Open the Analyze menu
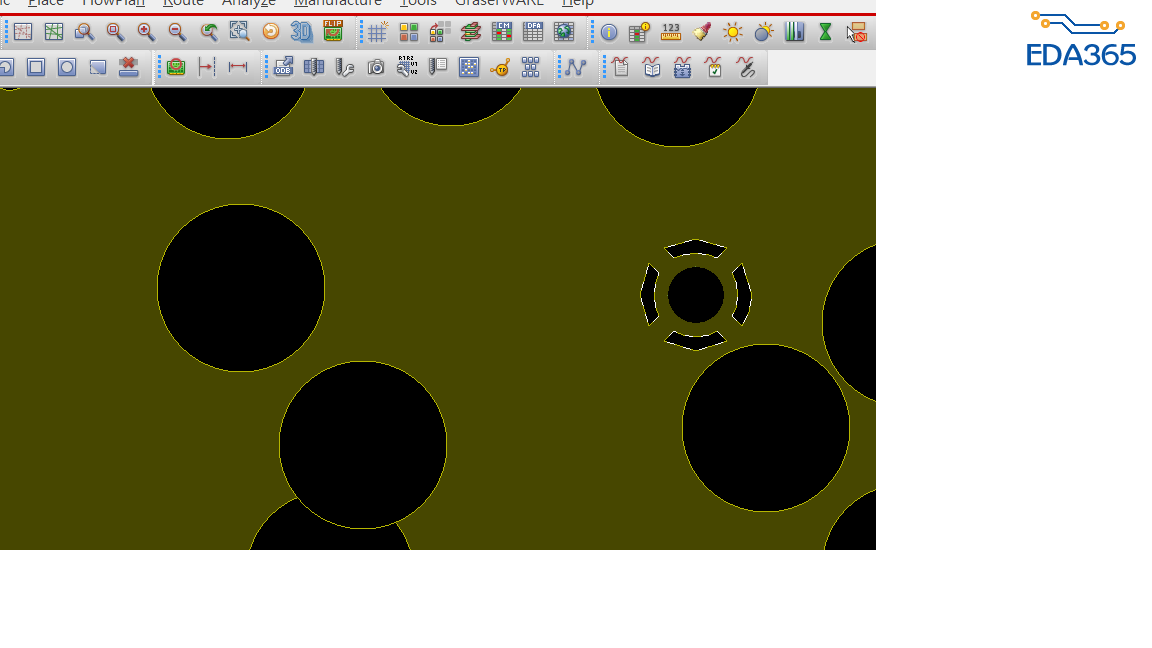Image resolution: width=1152 pixels, height=648 pixels. point(248,3)
